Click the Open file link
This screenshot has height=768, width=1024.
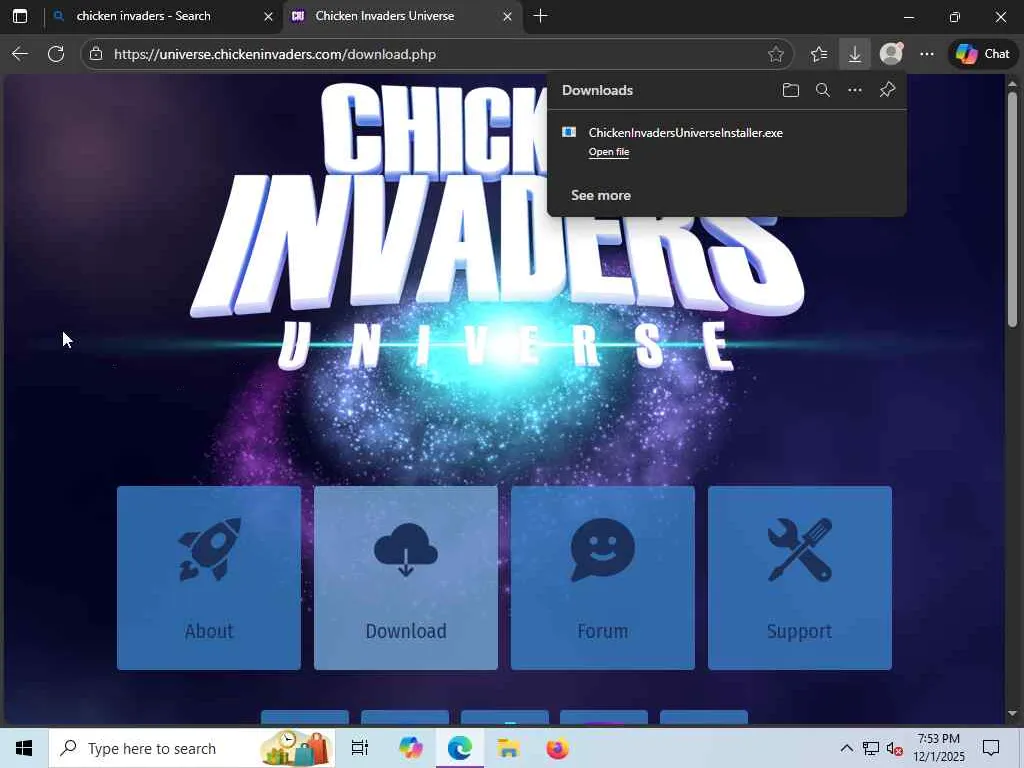coord(609,152)
